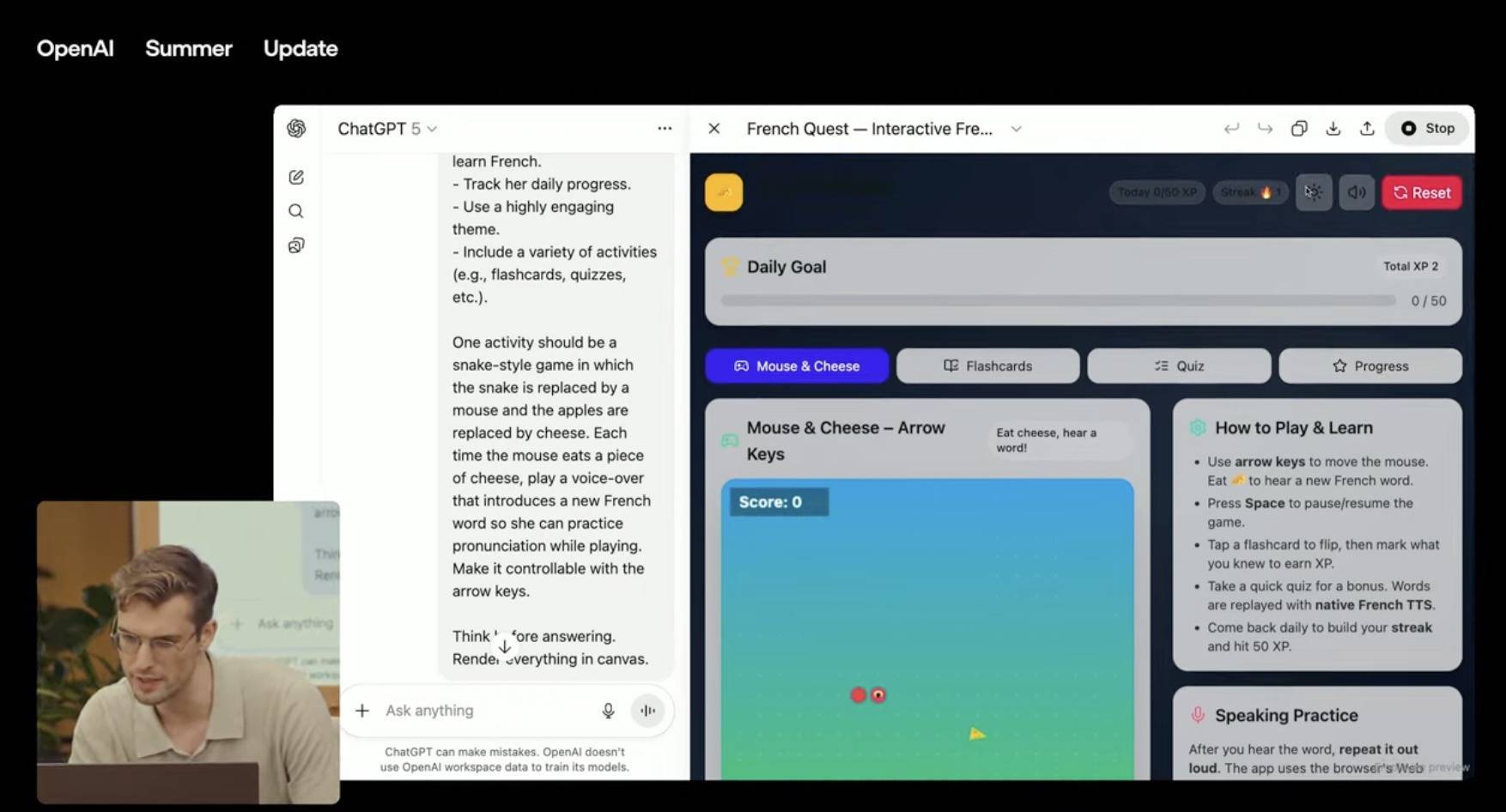
Task: Open the ChatGPT 5 model dropdown
Action: [387, 129]
